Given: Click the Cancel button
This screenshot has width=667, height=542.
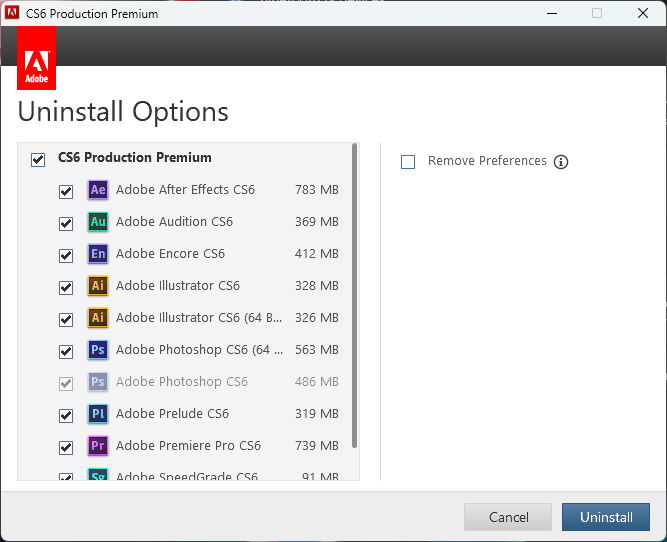Looking at the screenshot, I should click(508, 517).
